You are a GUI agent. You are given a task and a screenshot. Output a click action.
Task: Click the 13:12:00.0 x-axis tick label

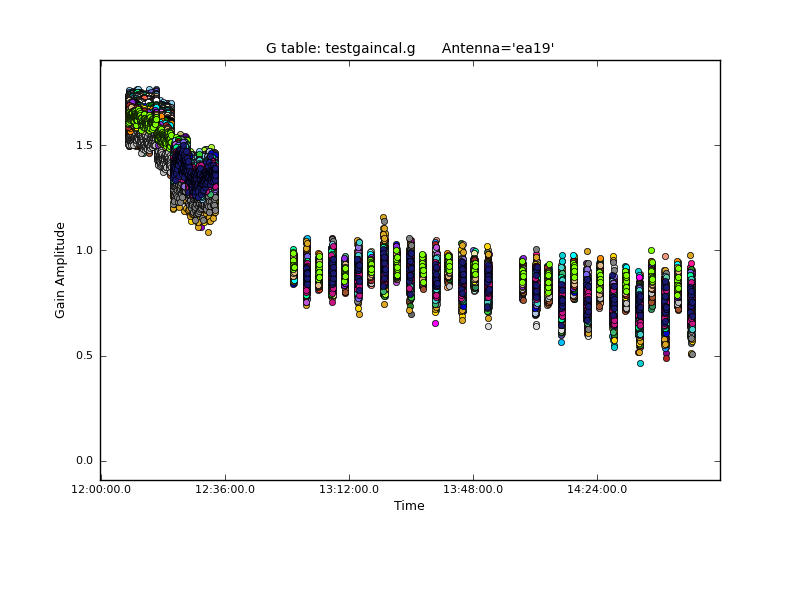tap(349, 489)
